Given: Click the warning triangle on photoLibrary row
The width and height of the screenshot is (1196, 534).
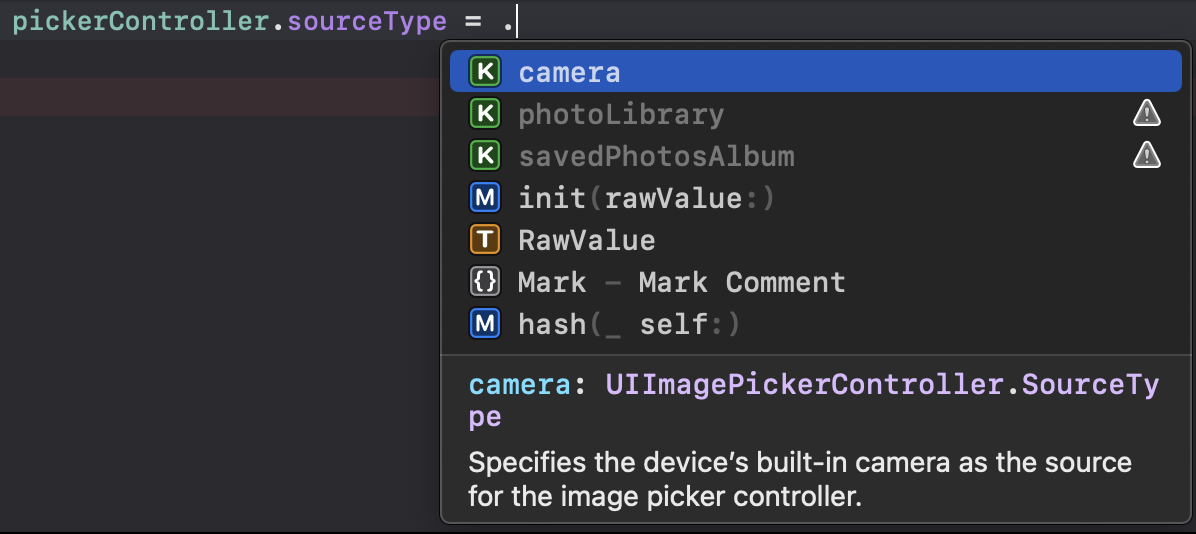Looking at the screenshot, I should (x=1146, y=115).
